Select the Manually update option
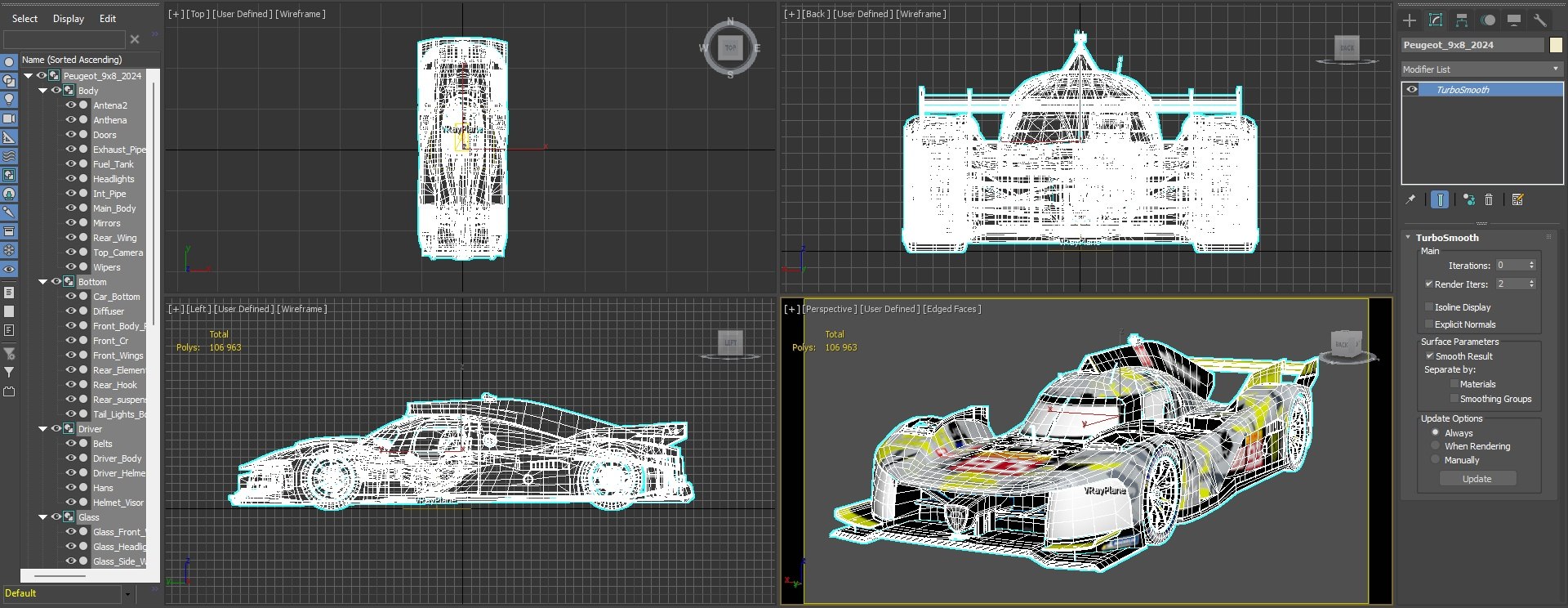The image size is (1568, 608). click(x=1436, y=460)
